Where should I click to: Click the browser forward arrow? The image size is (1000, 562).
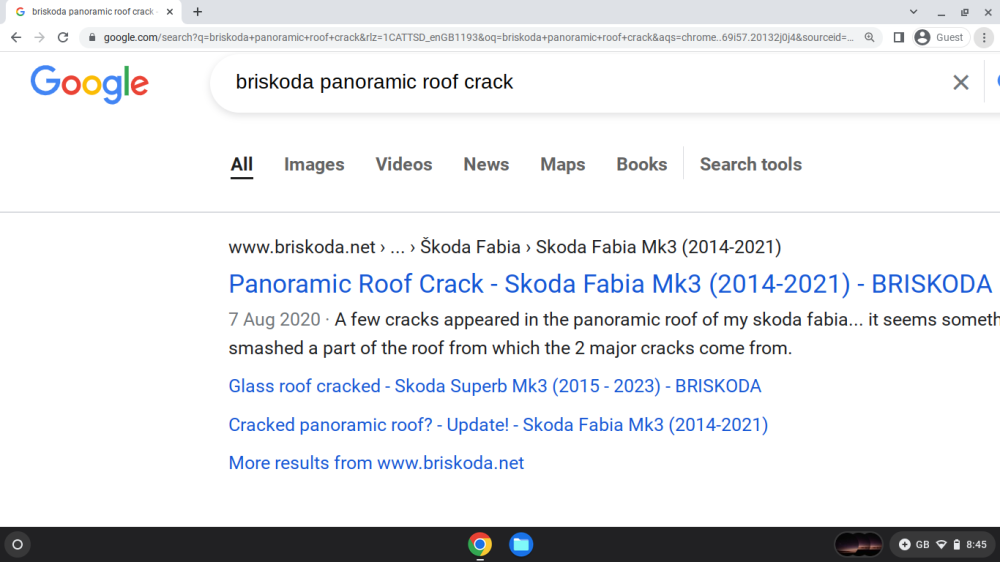[40, 38]
